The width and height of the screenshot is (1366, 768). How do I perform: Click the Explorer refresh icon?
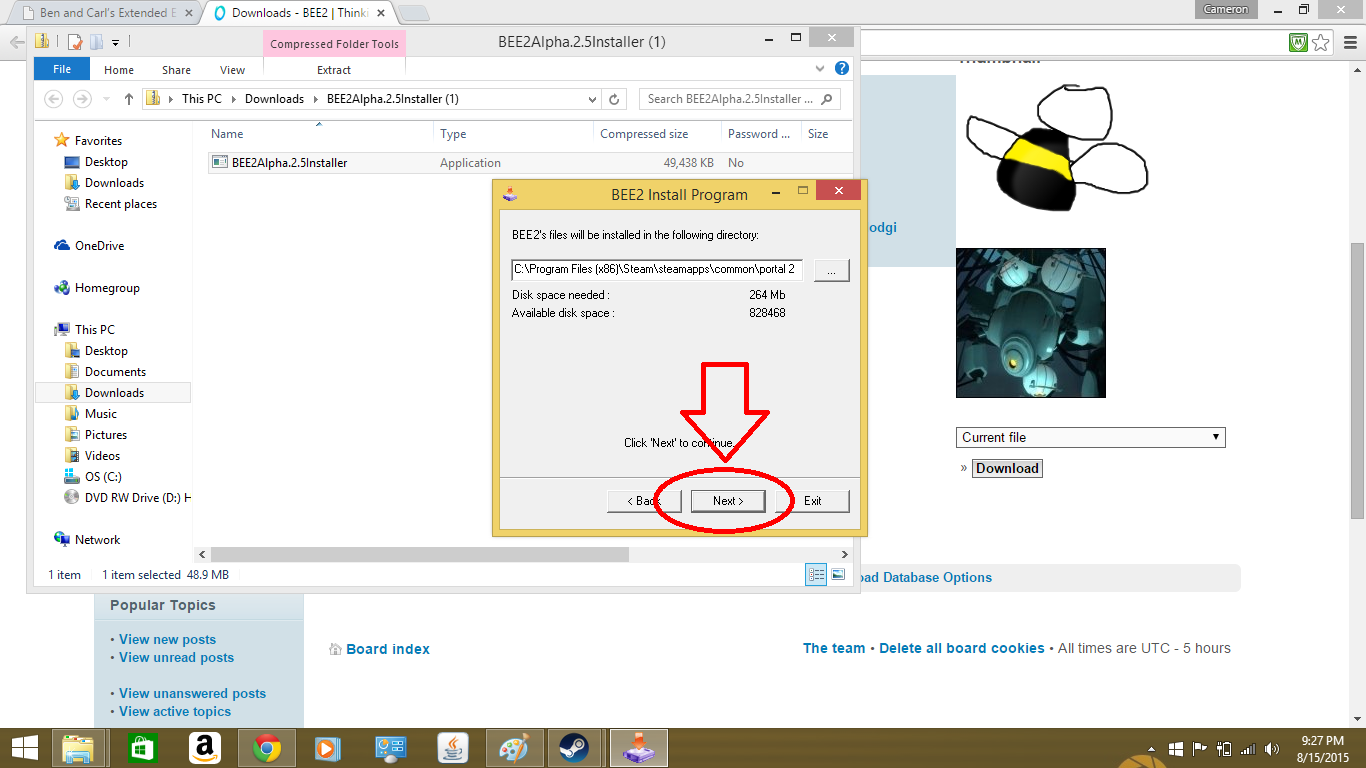coord(615,99)
